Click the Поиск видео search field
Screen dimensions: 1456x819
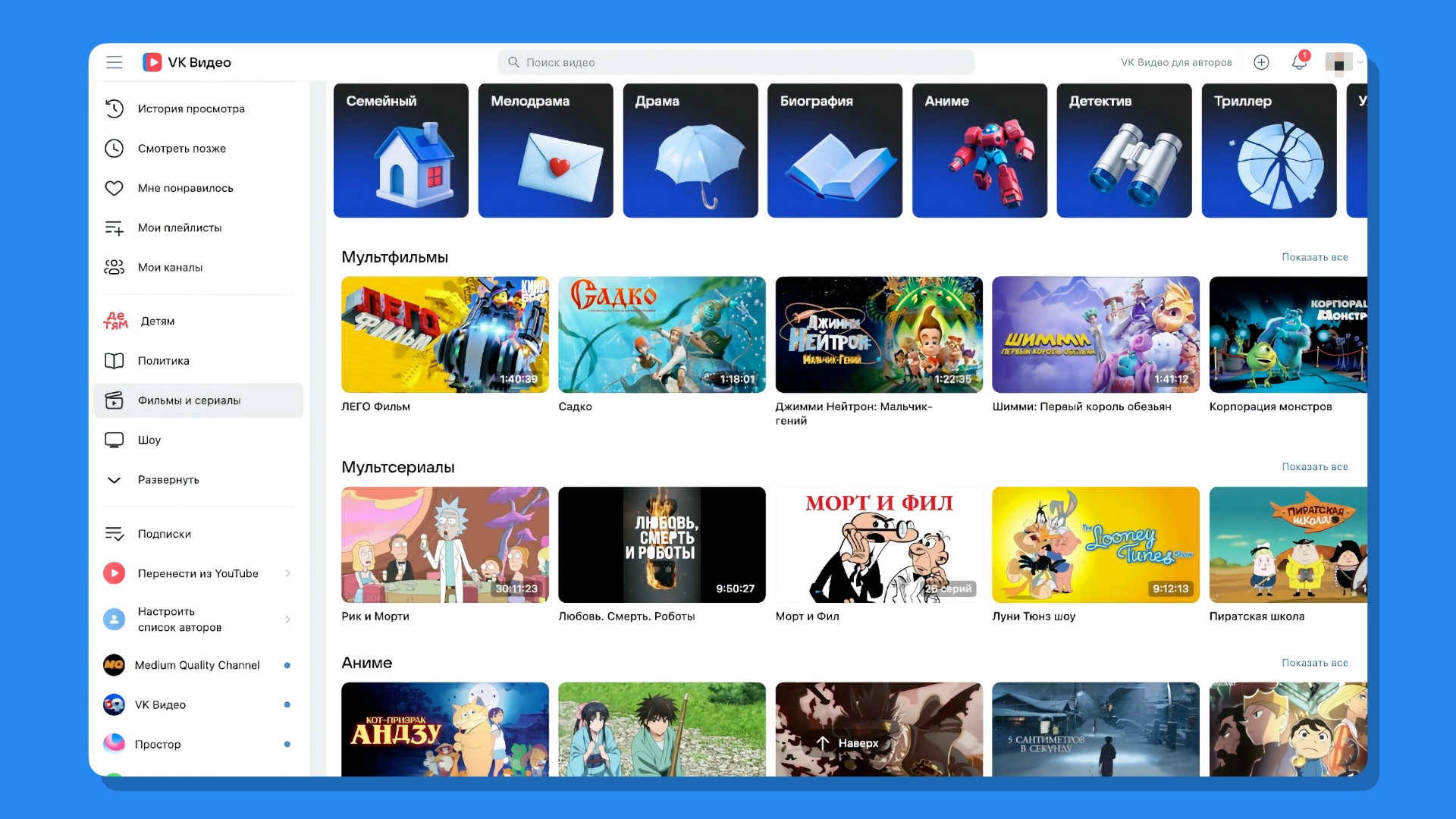coord(736,62)
